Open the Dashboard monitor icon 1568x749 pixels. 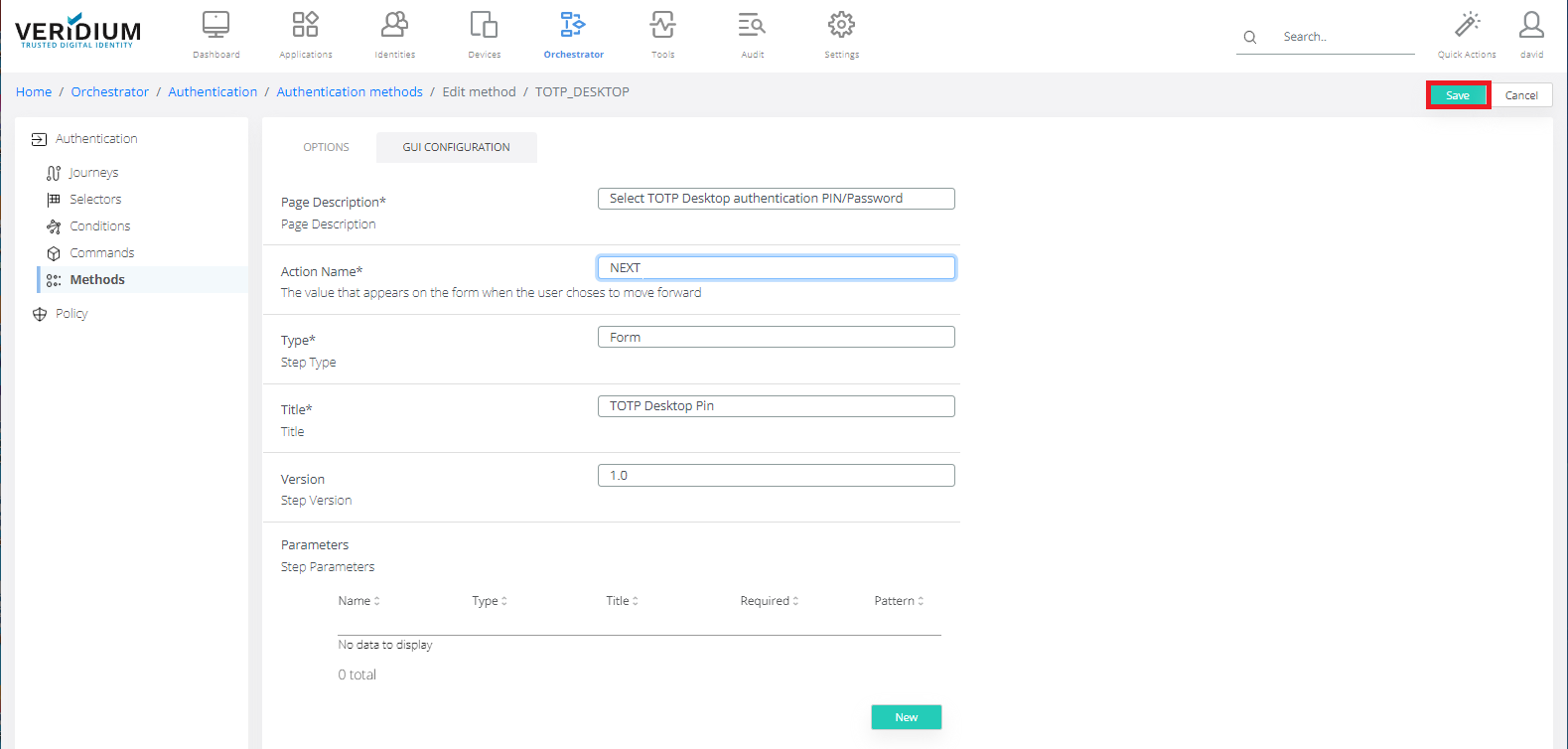[215, 25]
